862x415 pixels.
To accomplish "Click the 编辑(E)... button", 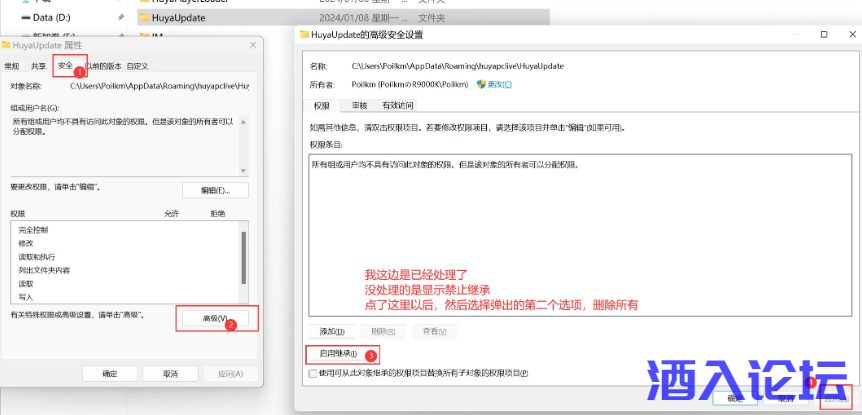I will click(x=215, y=190).
